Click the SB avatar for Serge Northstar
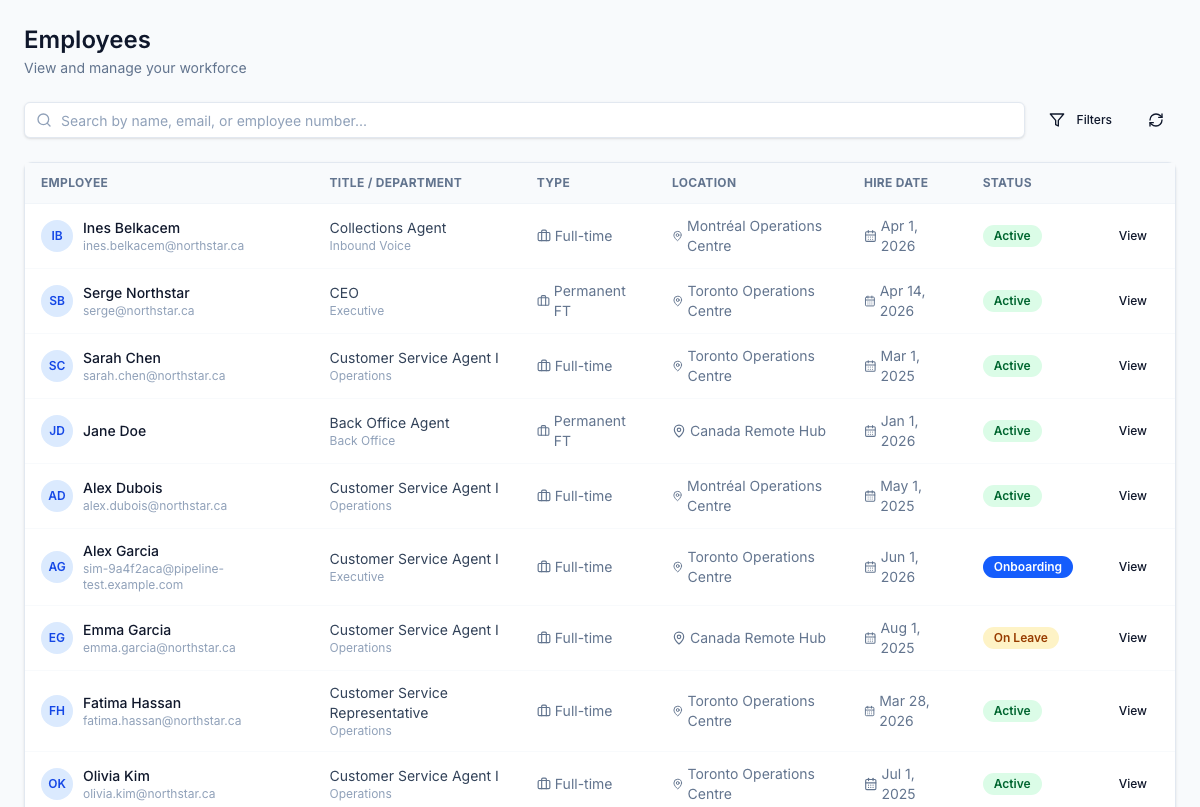This screenshot has width=1200, height=807. (57, 301)
